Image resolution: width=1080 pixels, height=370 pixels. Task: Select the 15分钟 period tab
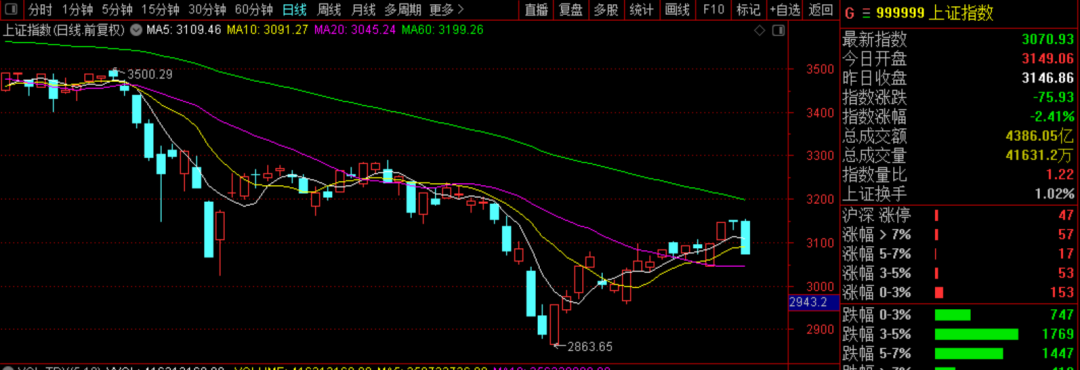[160, 10]
